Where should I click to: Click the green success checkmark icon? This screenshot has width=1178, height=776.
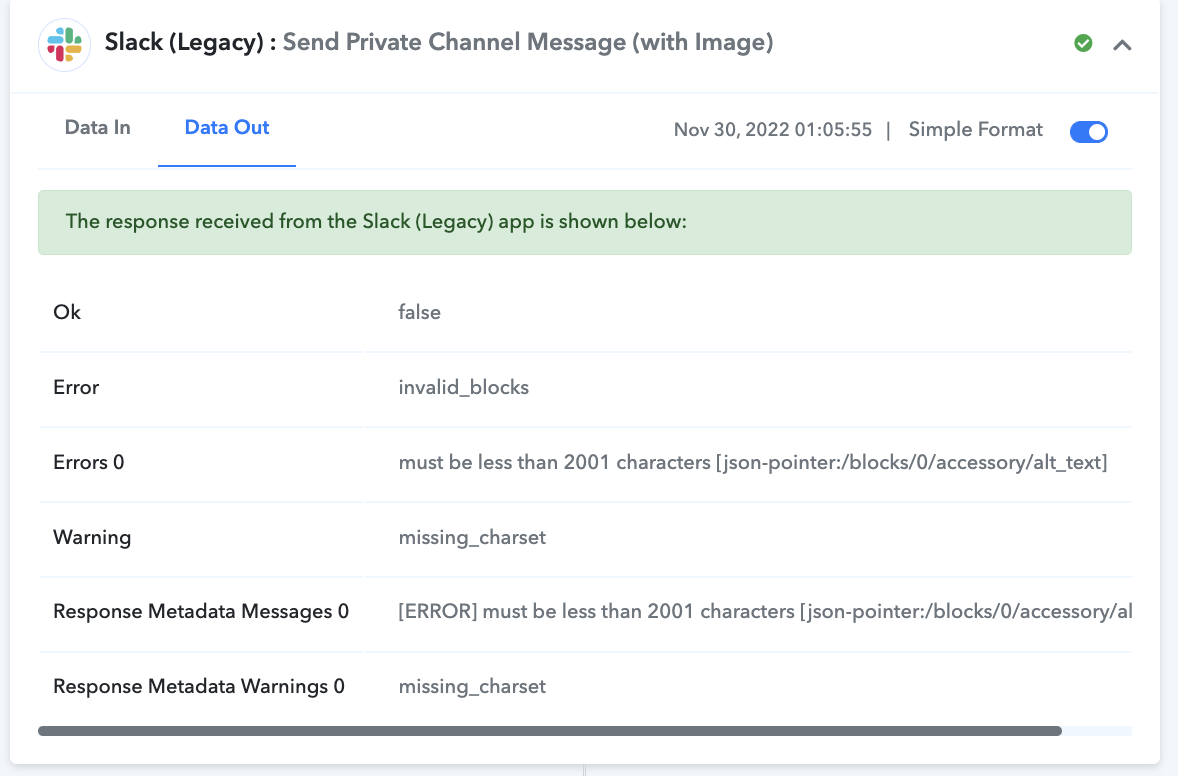coord(1083,44)
